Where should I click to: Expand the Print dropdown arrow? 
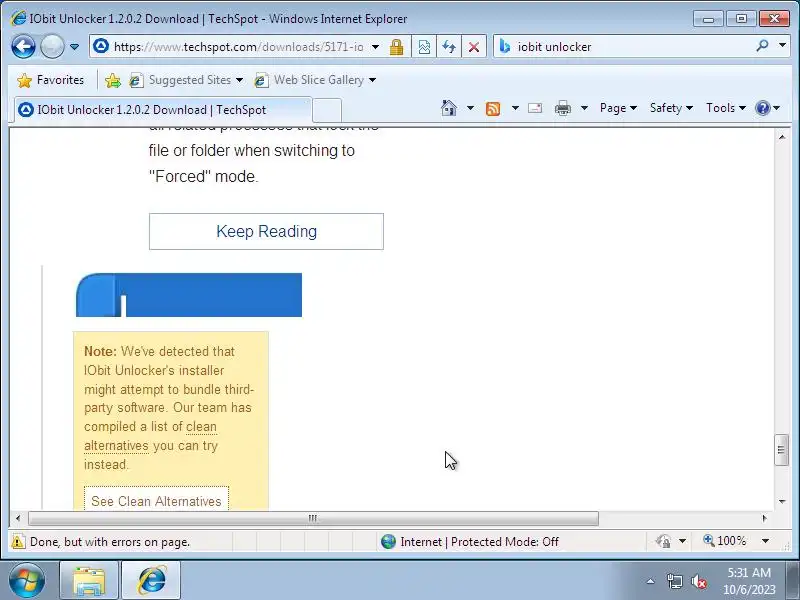(x=585, y=108)
